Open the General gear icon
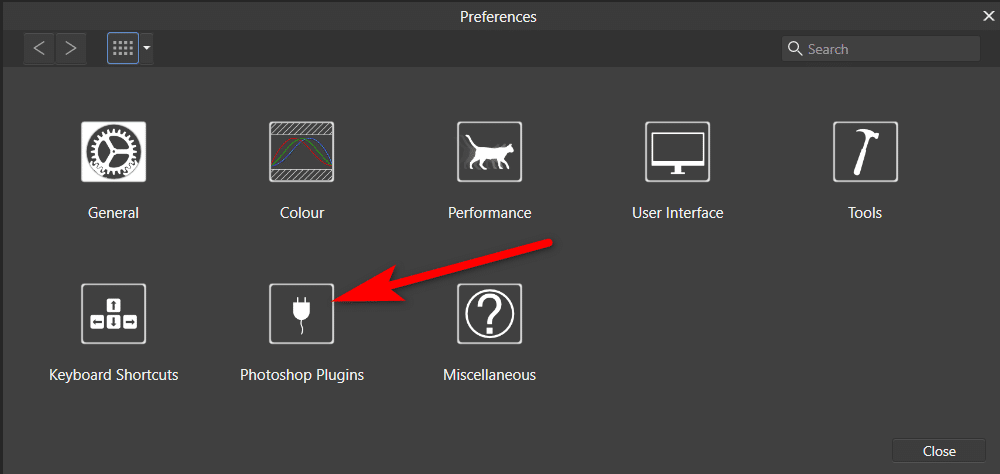The image size is (1000, 474). tap(114, 152)
